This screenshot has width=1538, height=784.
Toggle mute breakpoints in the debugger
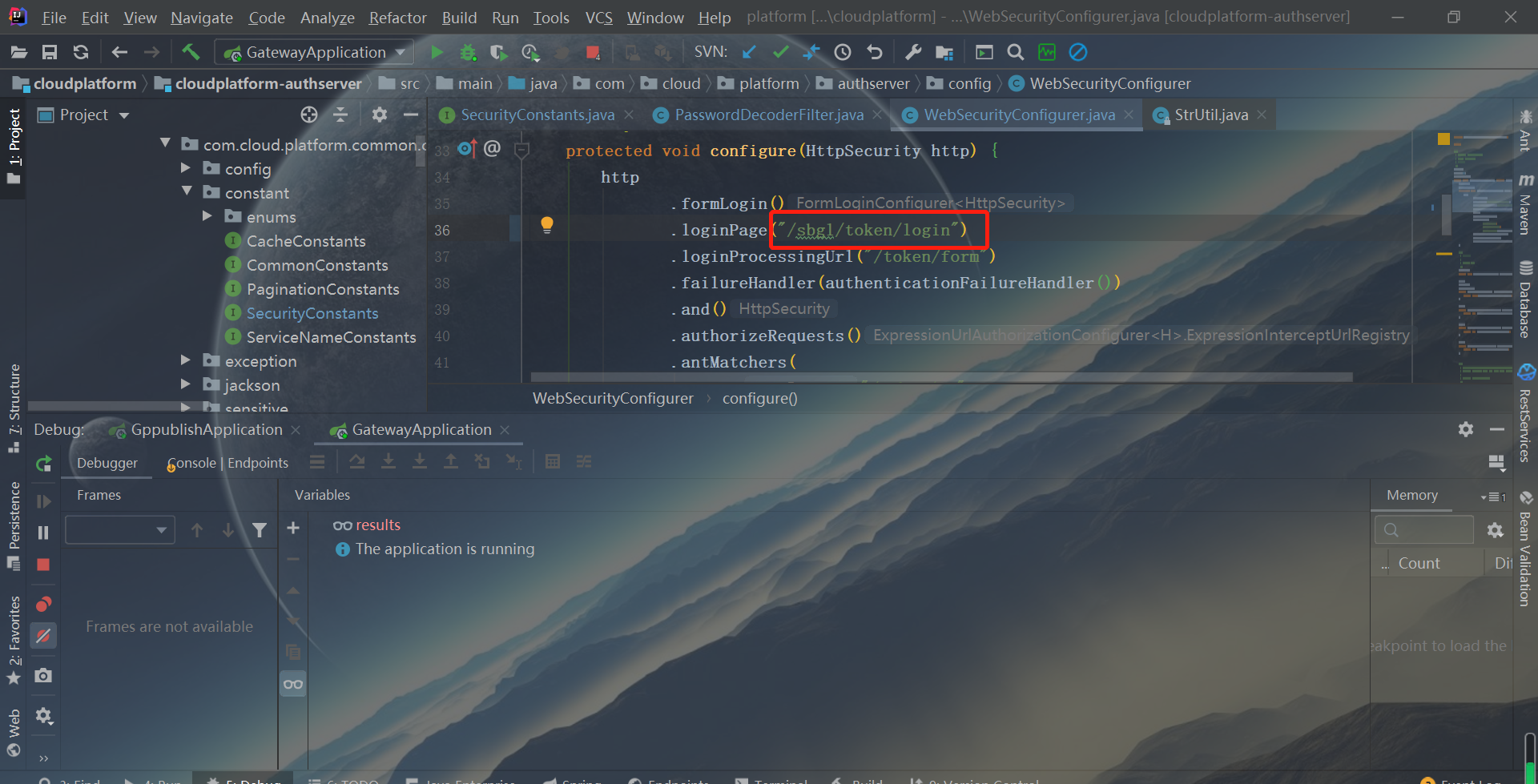coord(43,636)
